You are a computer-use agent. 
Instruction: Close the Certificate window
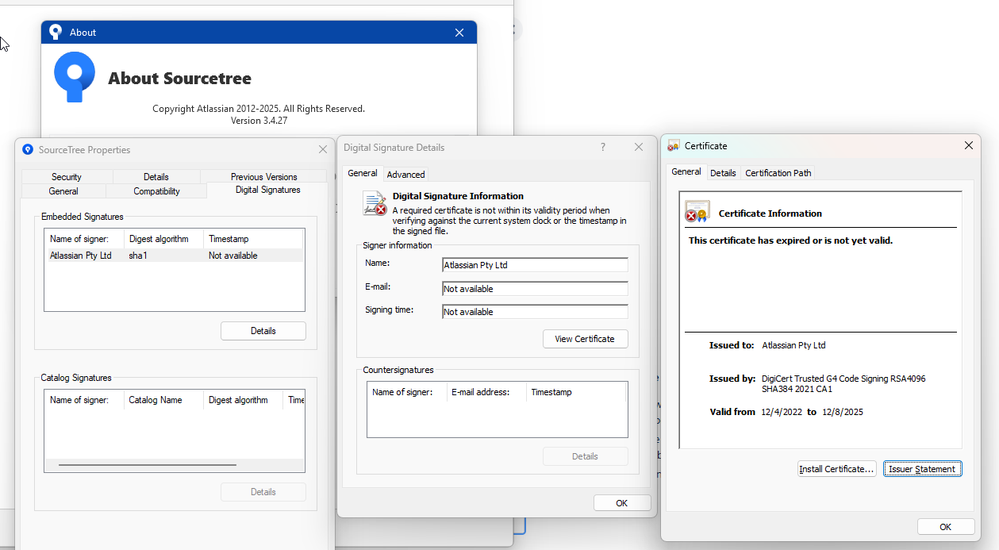click(x=968, y=146)
